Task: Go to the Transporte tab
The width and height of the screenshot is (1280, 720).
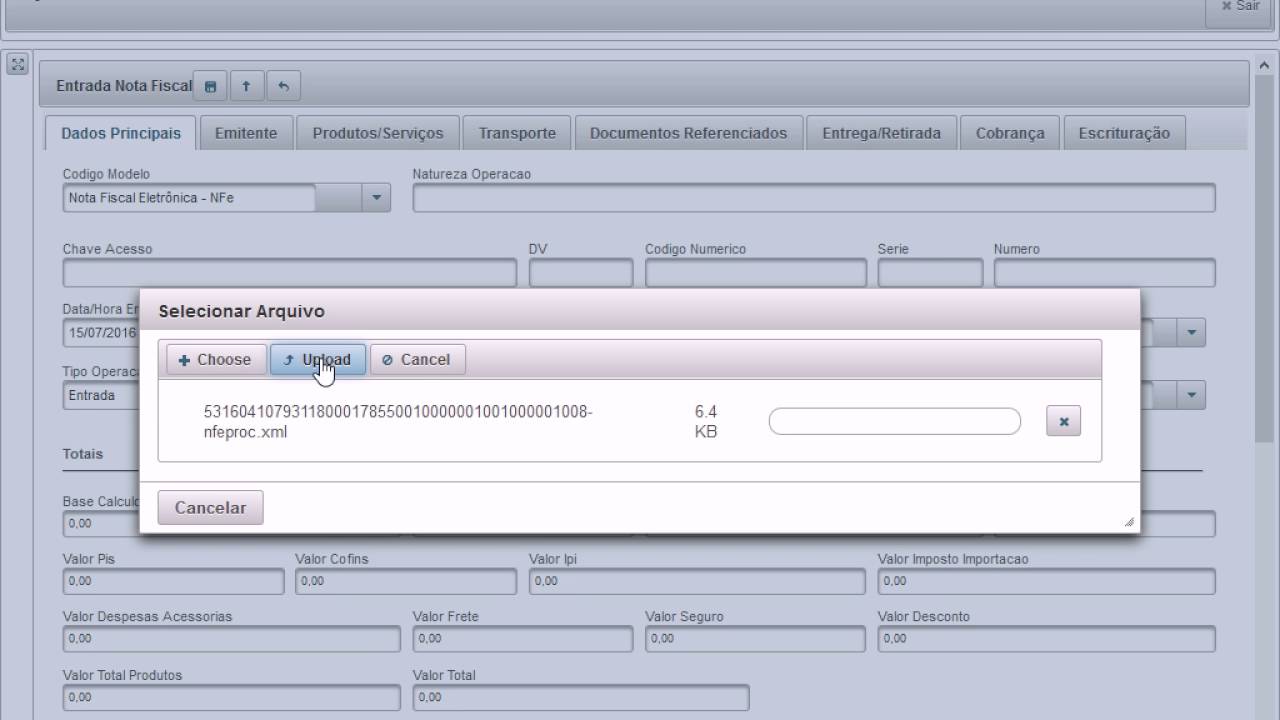Action: (517, 133)
